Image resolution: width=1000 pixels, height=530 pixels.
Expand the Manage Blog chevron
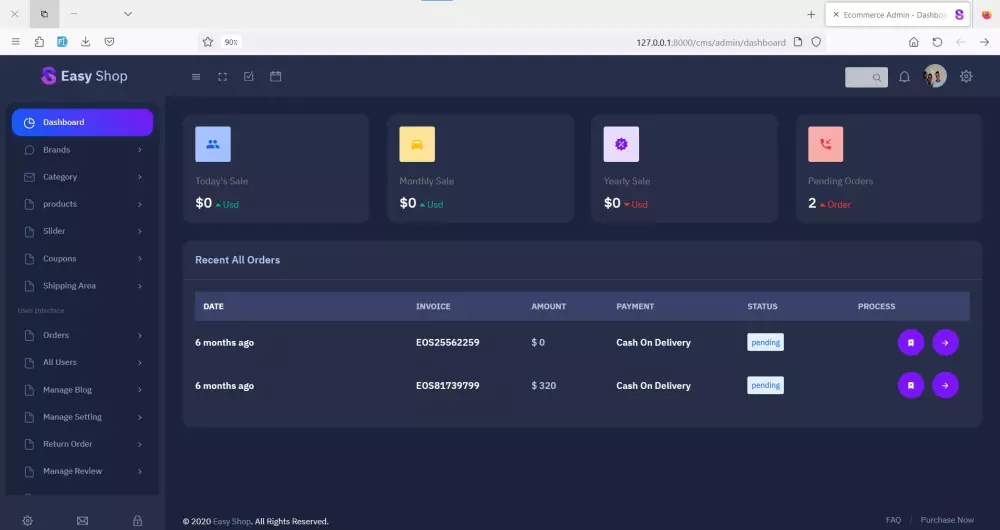pos(140,390)
